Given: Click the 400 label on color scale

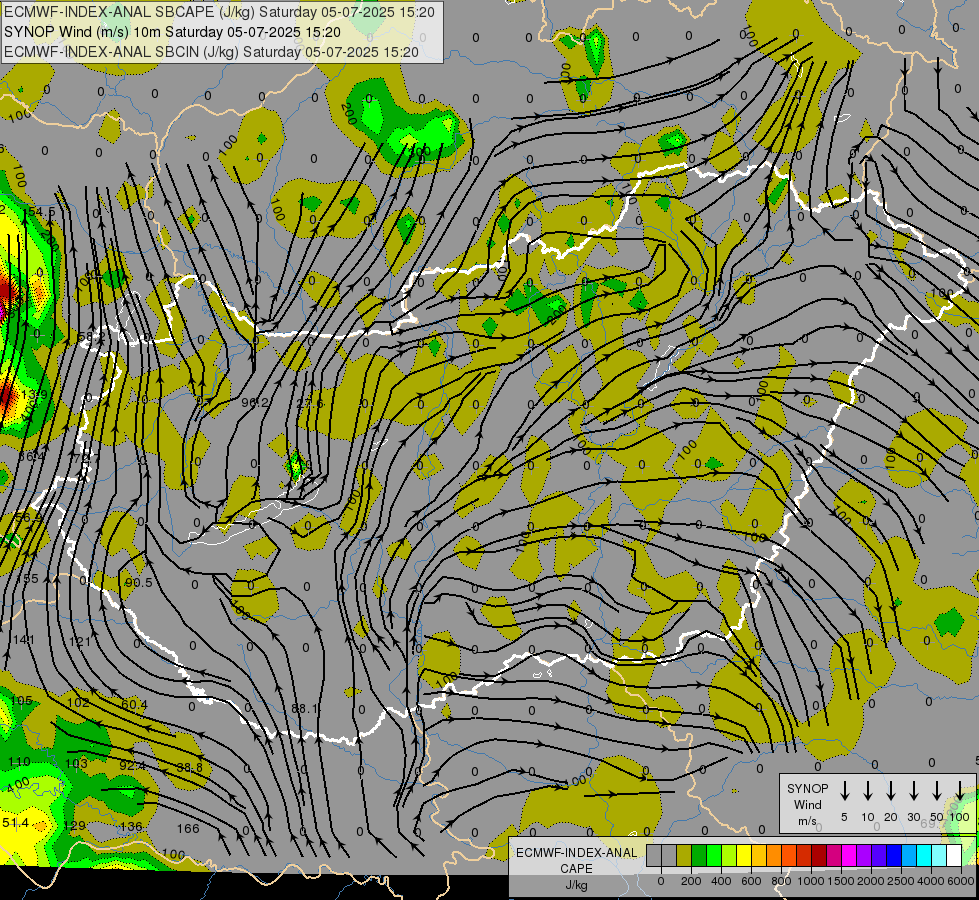Looking at the screenshot, I should pyautogui.click(x=721, y=881).
